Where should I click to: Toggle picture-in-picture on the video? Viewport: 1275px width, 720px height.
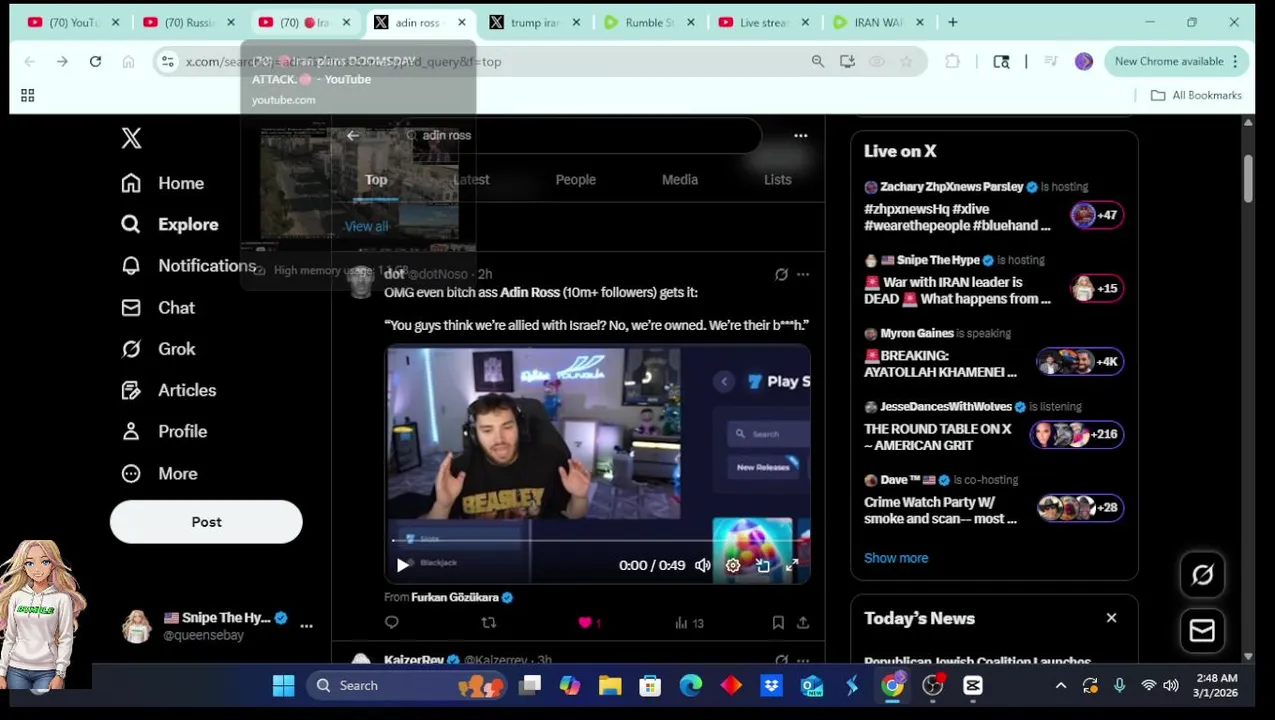coord(763,565)
